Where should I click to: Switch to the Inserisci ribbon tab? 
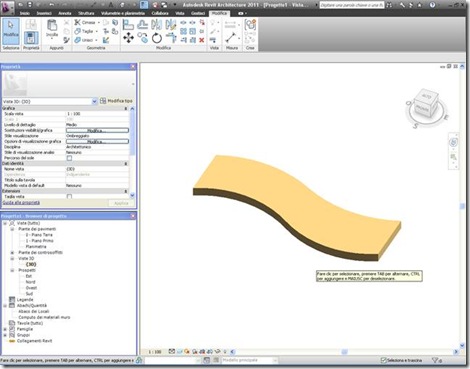click(44, 13)
